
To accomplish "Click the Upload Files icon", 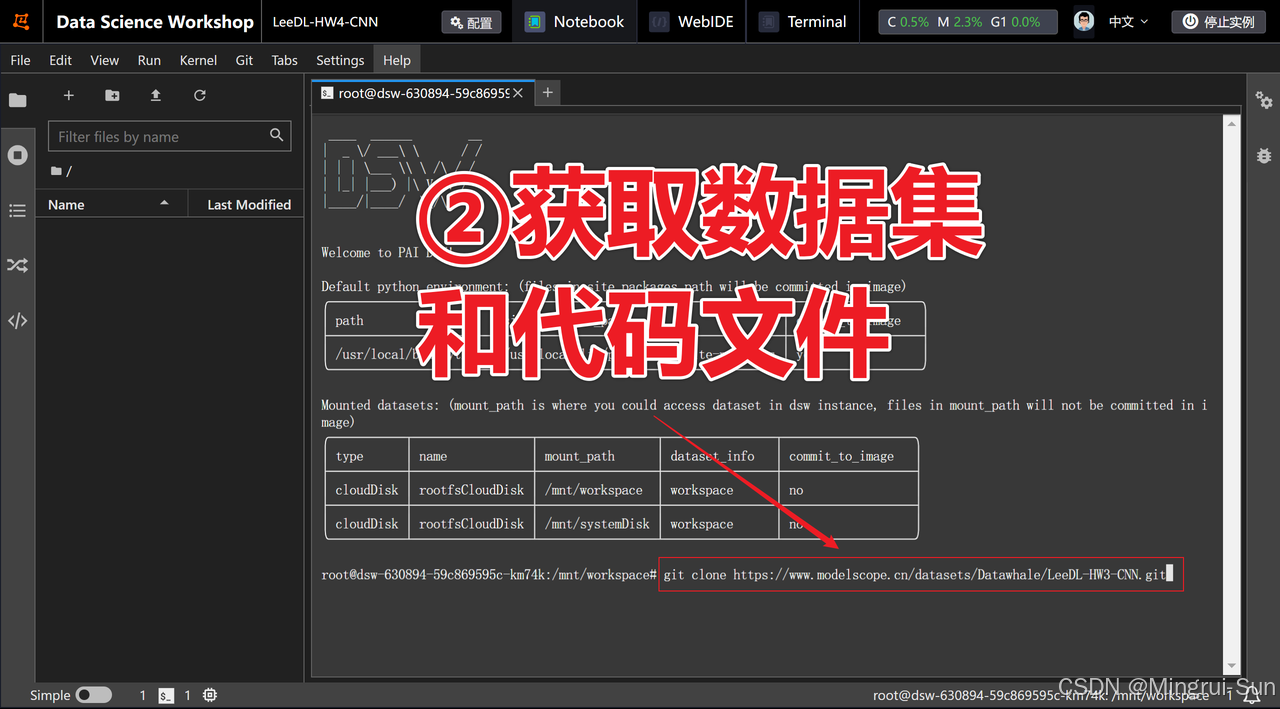I will pos(156,95).
